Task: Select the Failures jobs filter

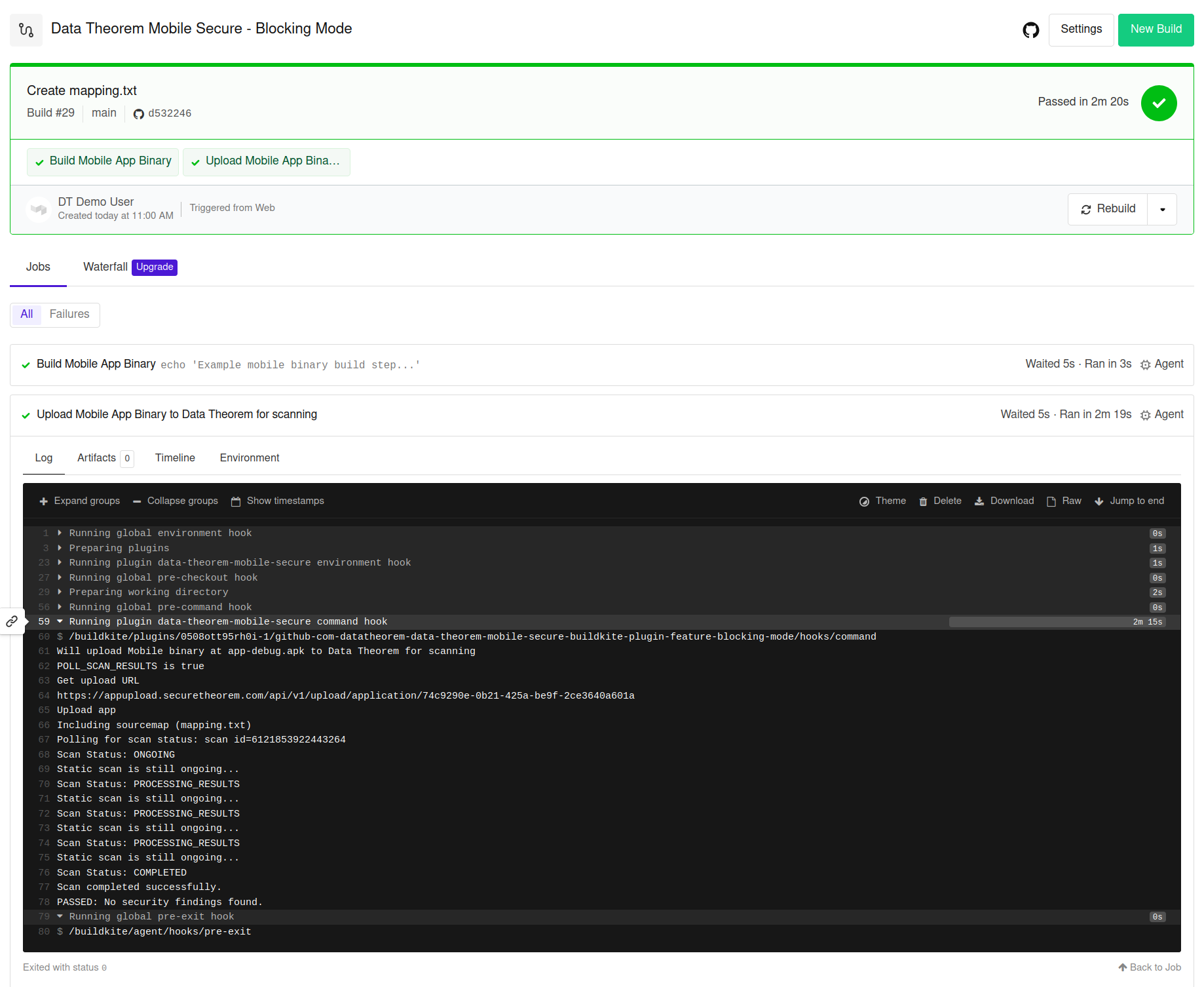Action: click(x=69, y=315)
